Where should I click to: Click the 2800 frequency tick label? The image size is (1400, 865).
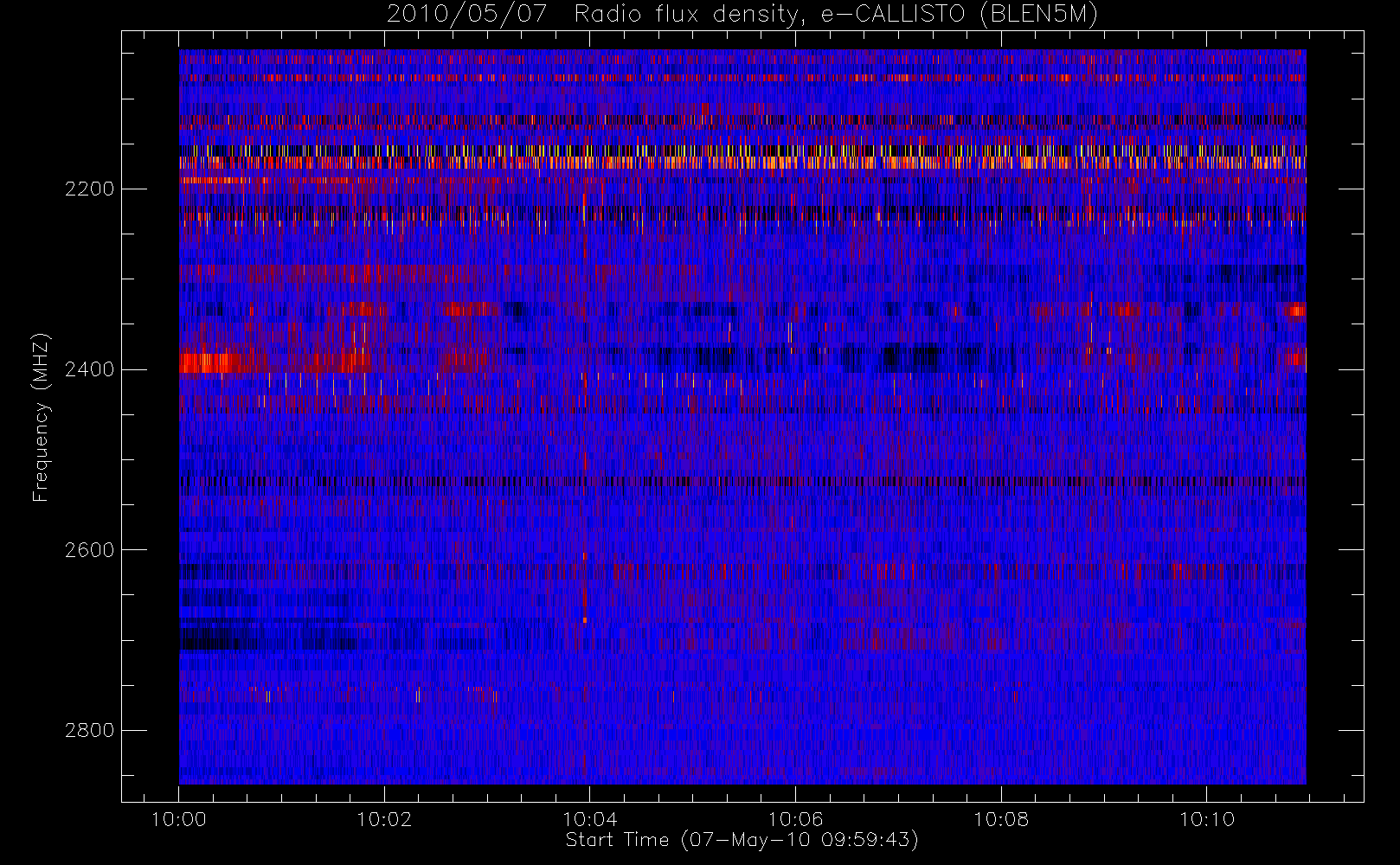[89, 730]
